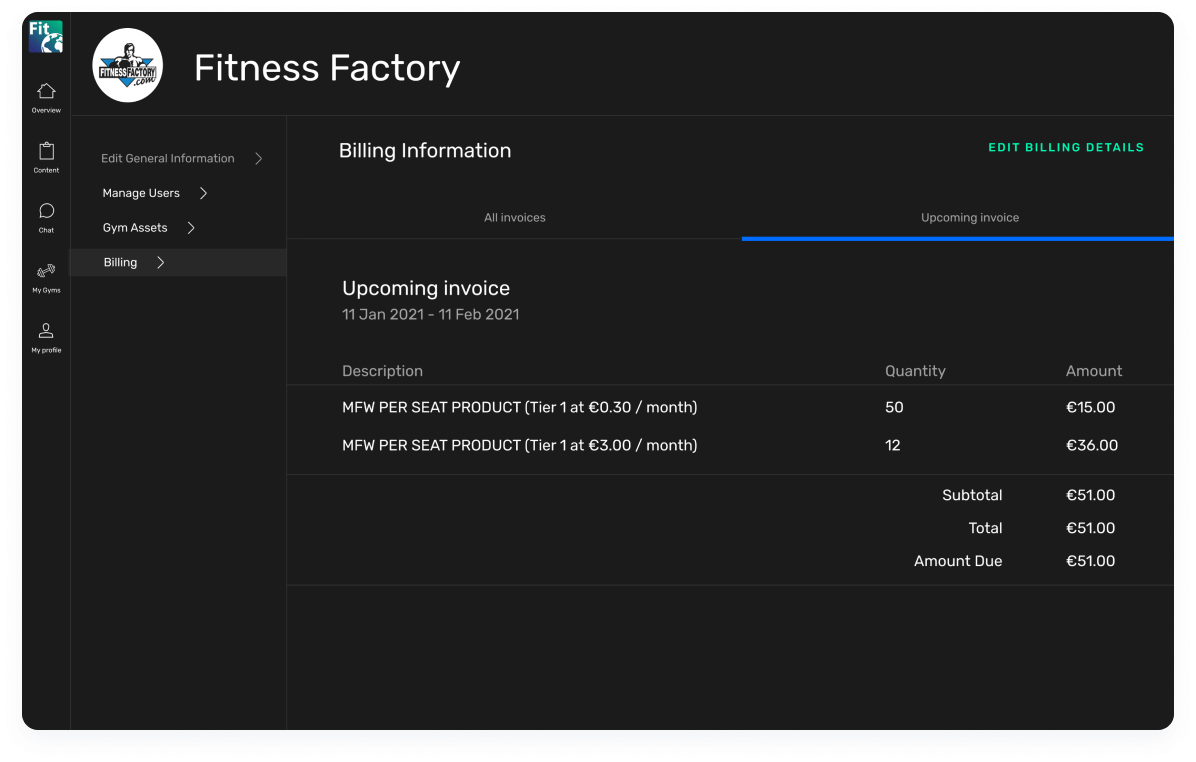
Task: Expand the Billing chevron arrow
Action: click(x=161, y=263)
